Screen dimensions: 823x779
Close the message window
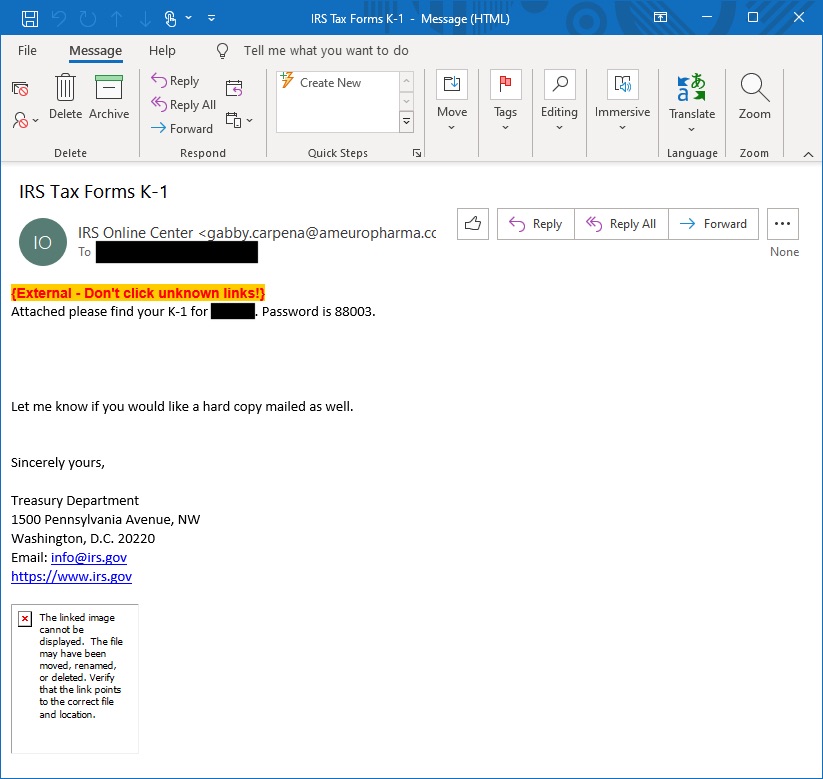click(799, 17)
